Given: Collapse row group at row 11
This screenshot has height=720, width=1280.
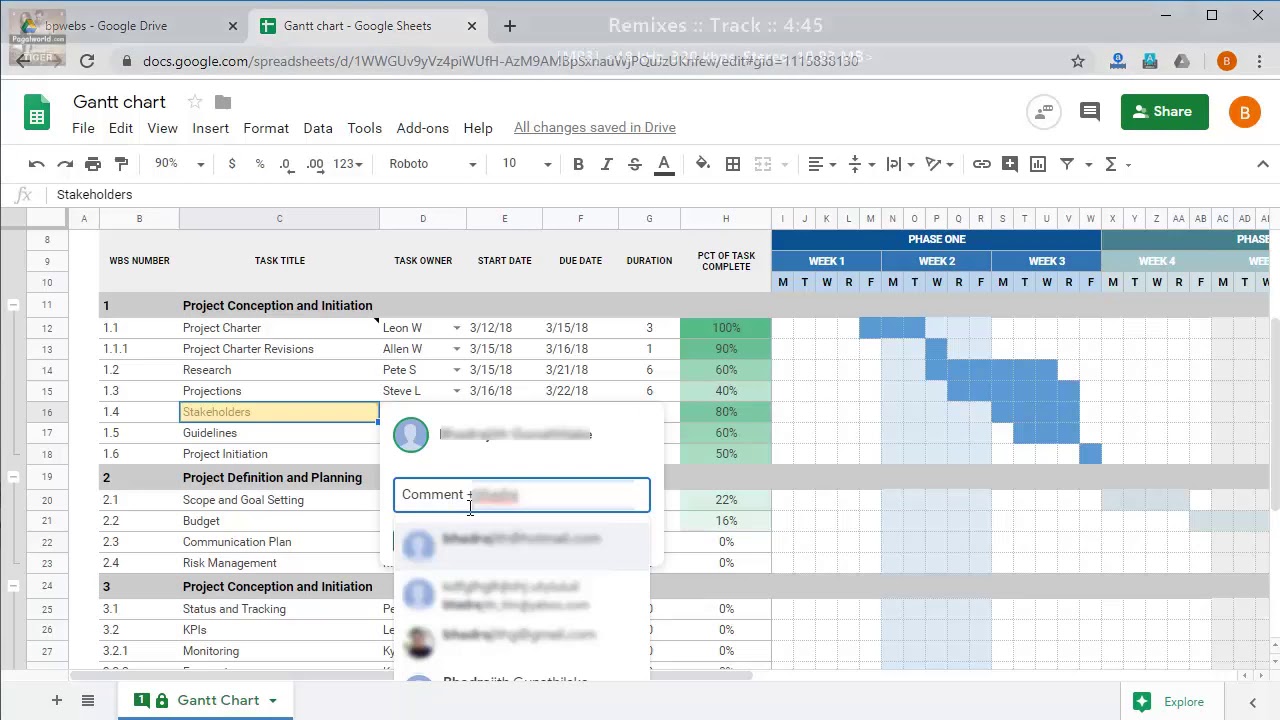Looking at the screenshot, I should (13, 305).
